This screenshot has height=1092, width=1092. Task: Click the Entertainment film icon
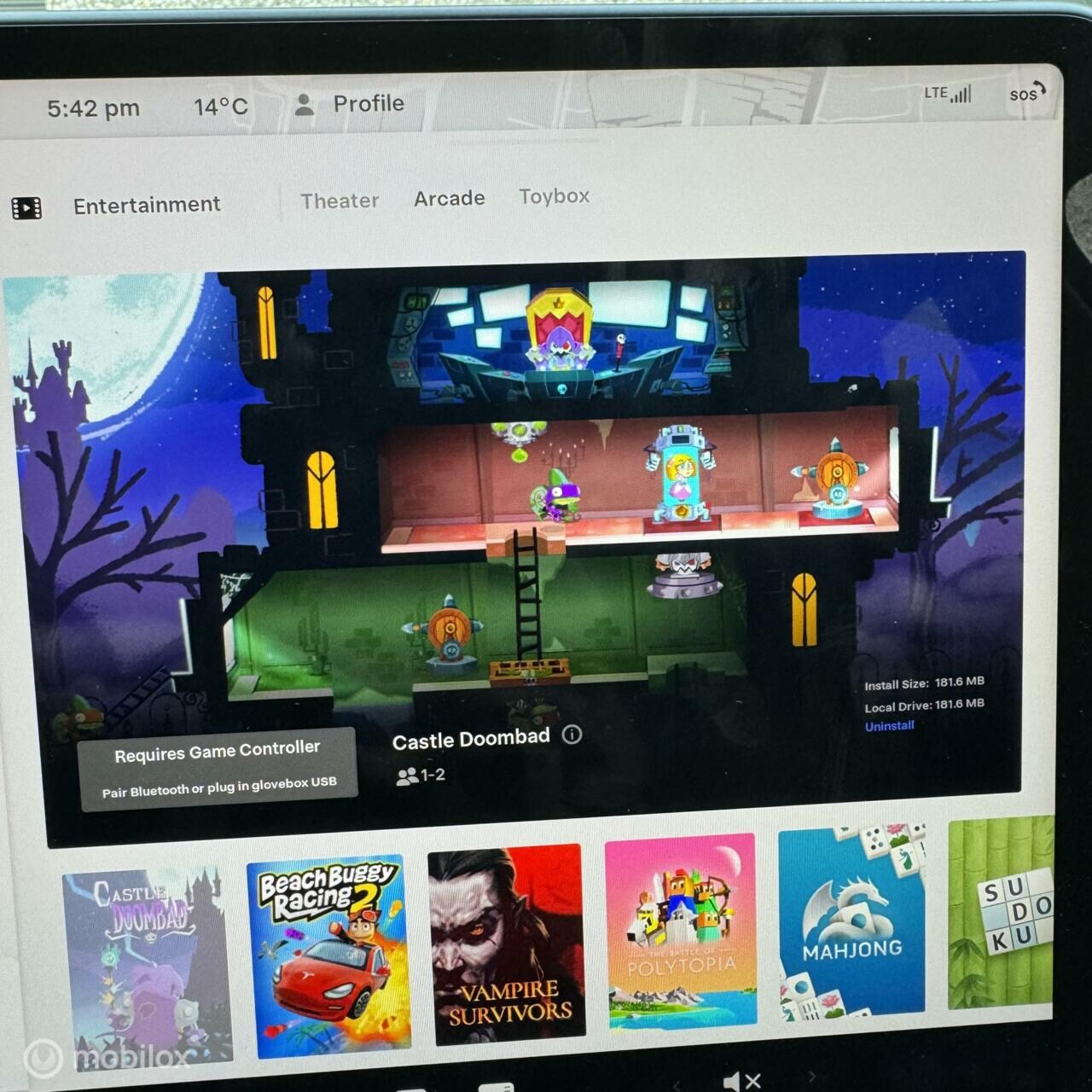click(x=26, y=207)
